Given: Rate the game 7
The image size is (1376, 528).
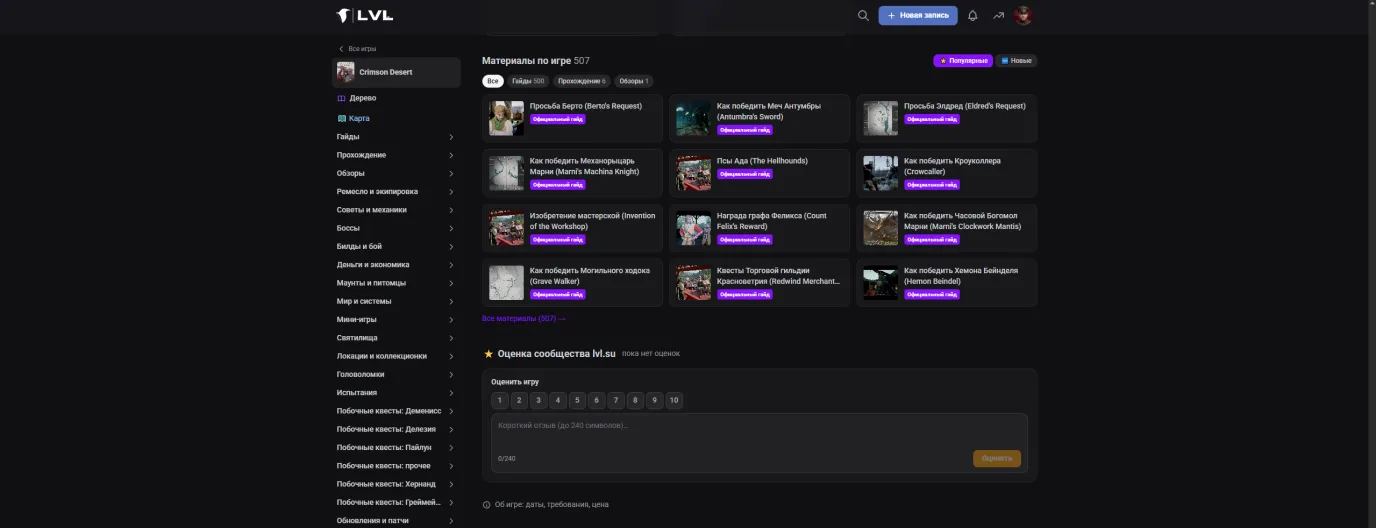Looking at the screenshot, I should click(x=616, y=401).
